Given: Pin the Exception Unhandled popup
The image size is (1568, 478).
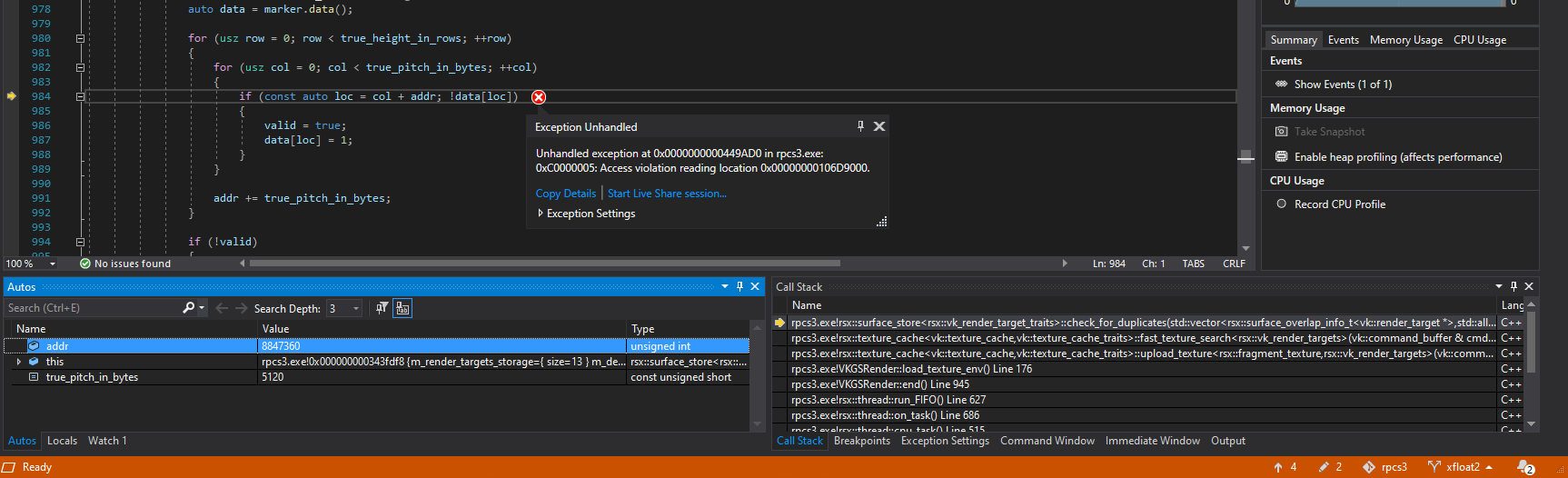Looking at the screenshot, I should [860, 126].
